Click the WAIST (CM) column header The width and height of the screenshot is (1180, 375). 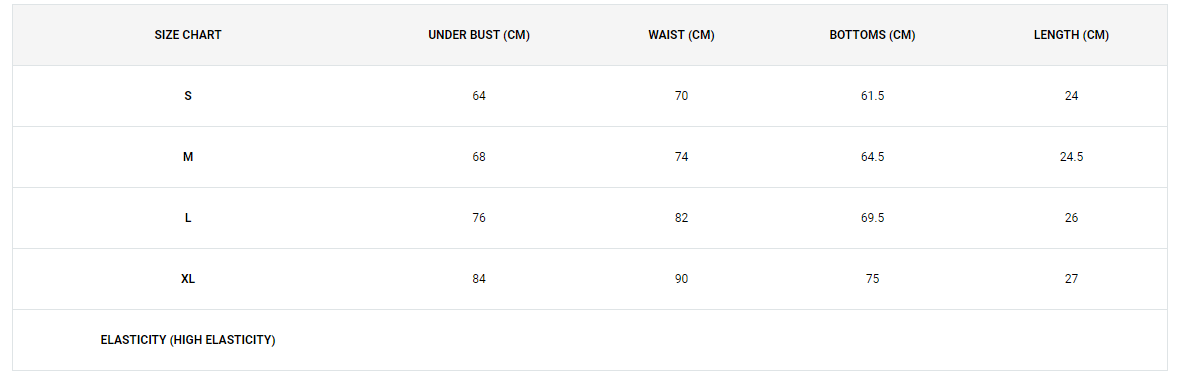click(681, 35)
